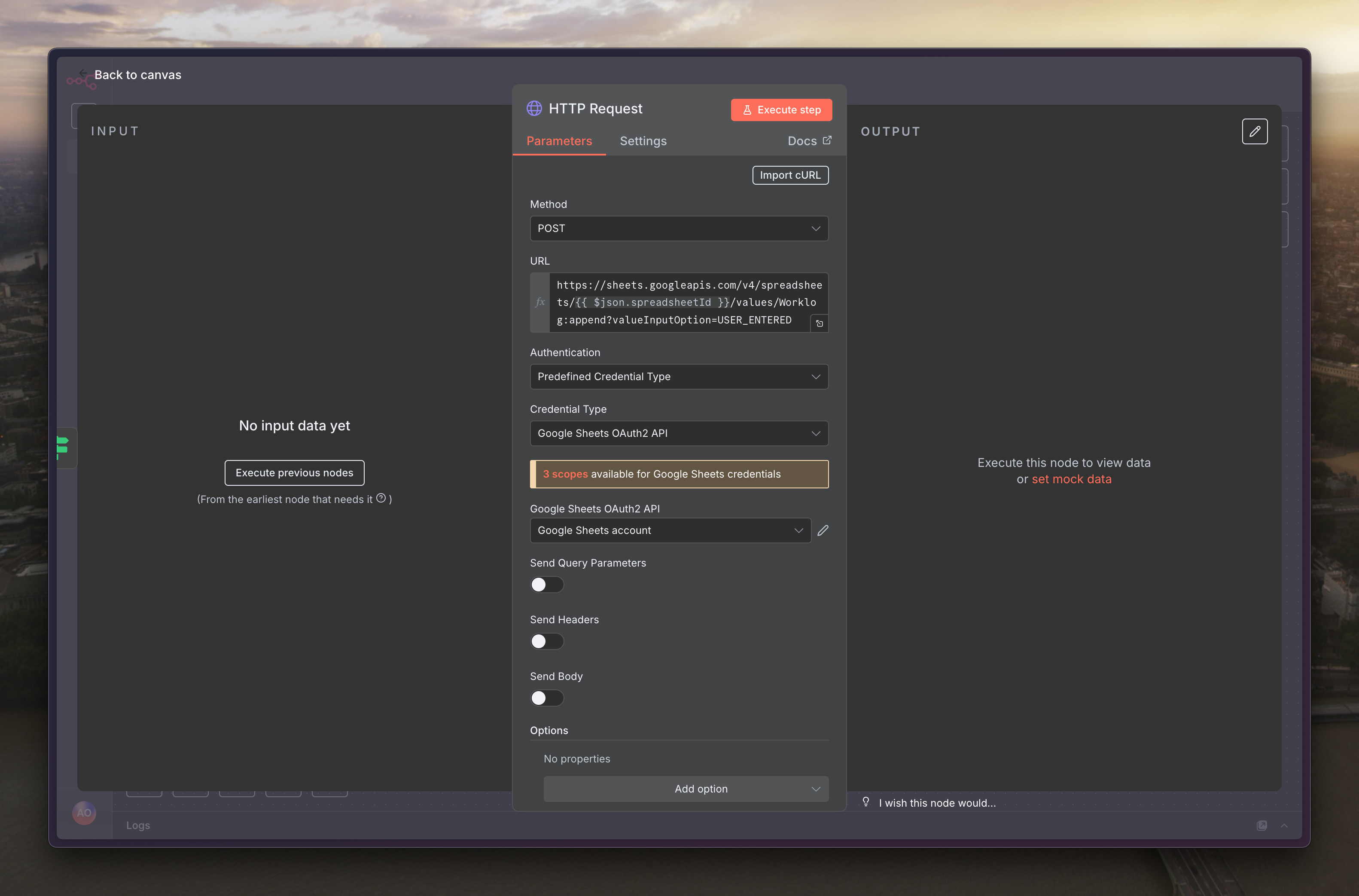Open logs in new window icon
This screenshot has width=1359, height=896.
click(x=1261, y=825)
